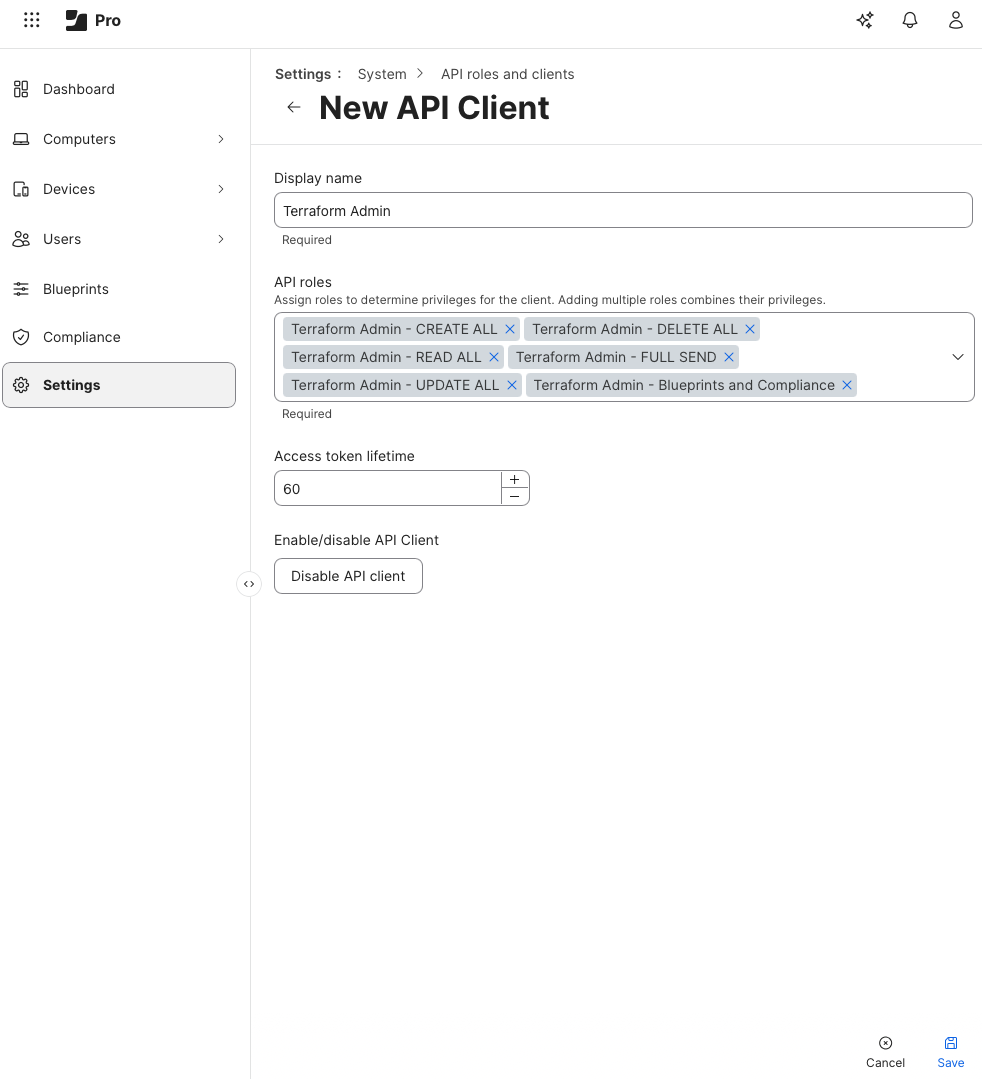Collapse the sidebar with the resize handle
The image size is (982, 1079).
[x=249, y=584]
